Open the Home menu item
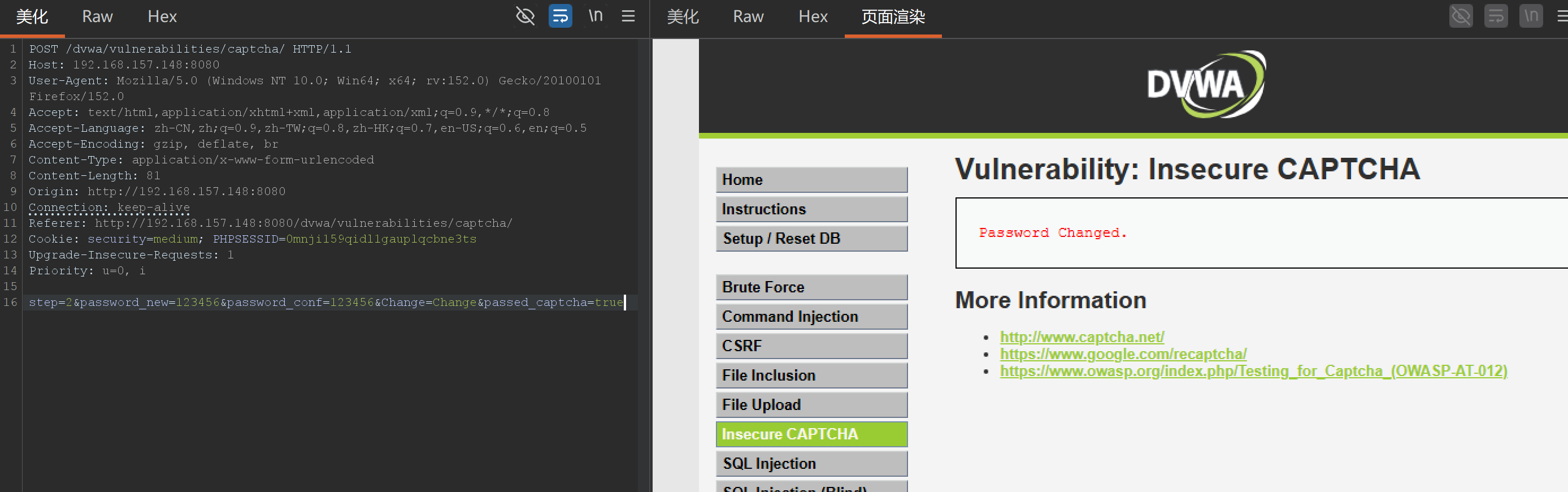Viewport: 1568px width, 492px height. pos(811,180)
